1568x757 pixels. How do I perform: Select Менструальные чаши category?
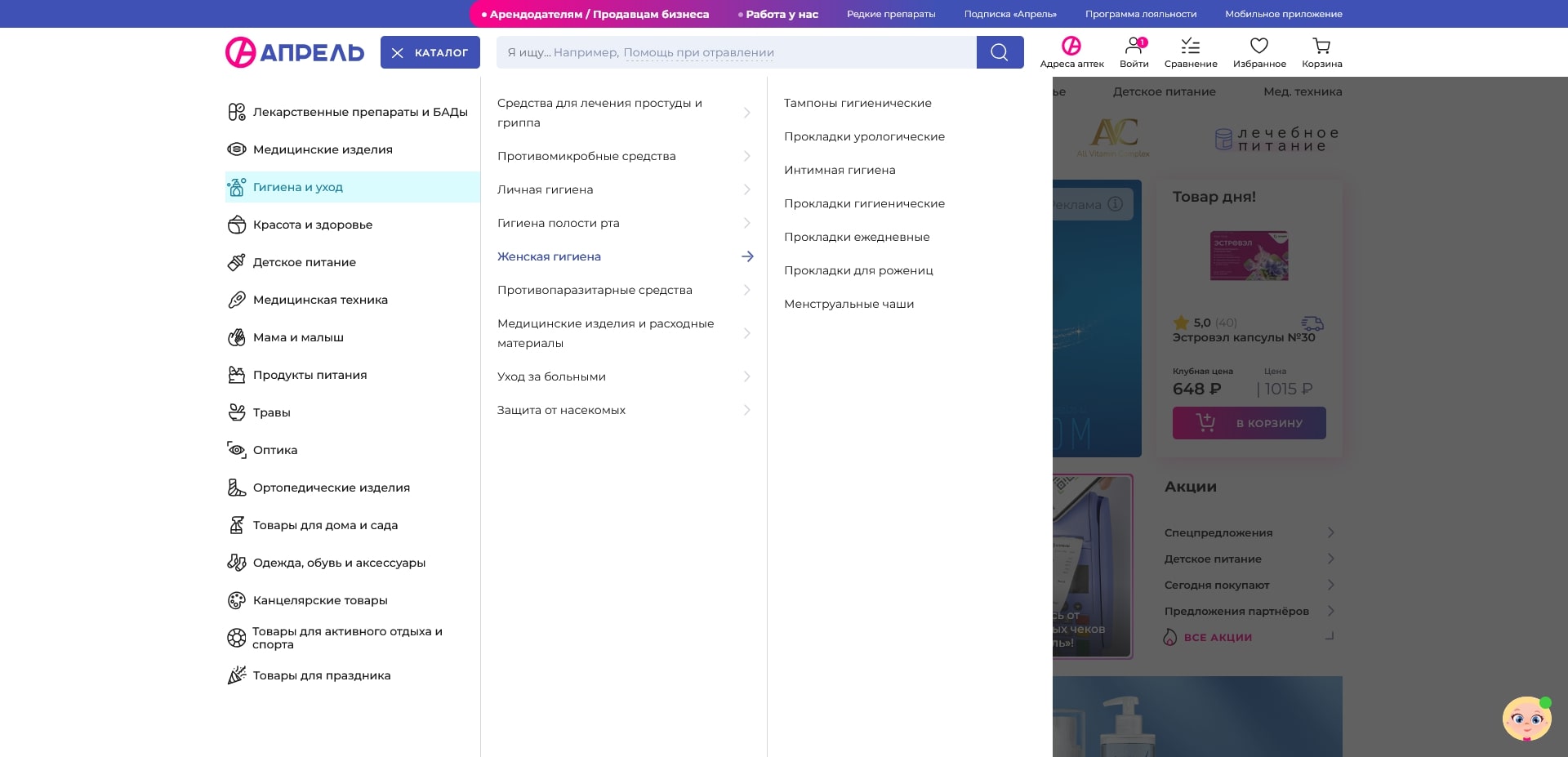[849, 304]
